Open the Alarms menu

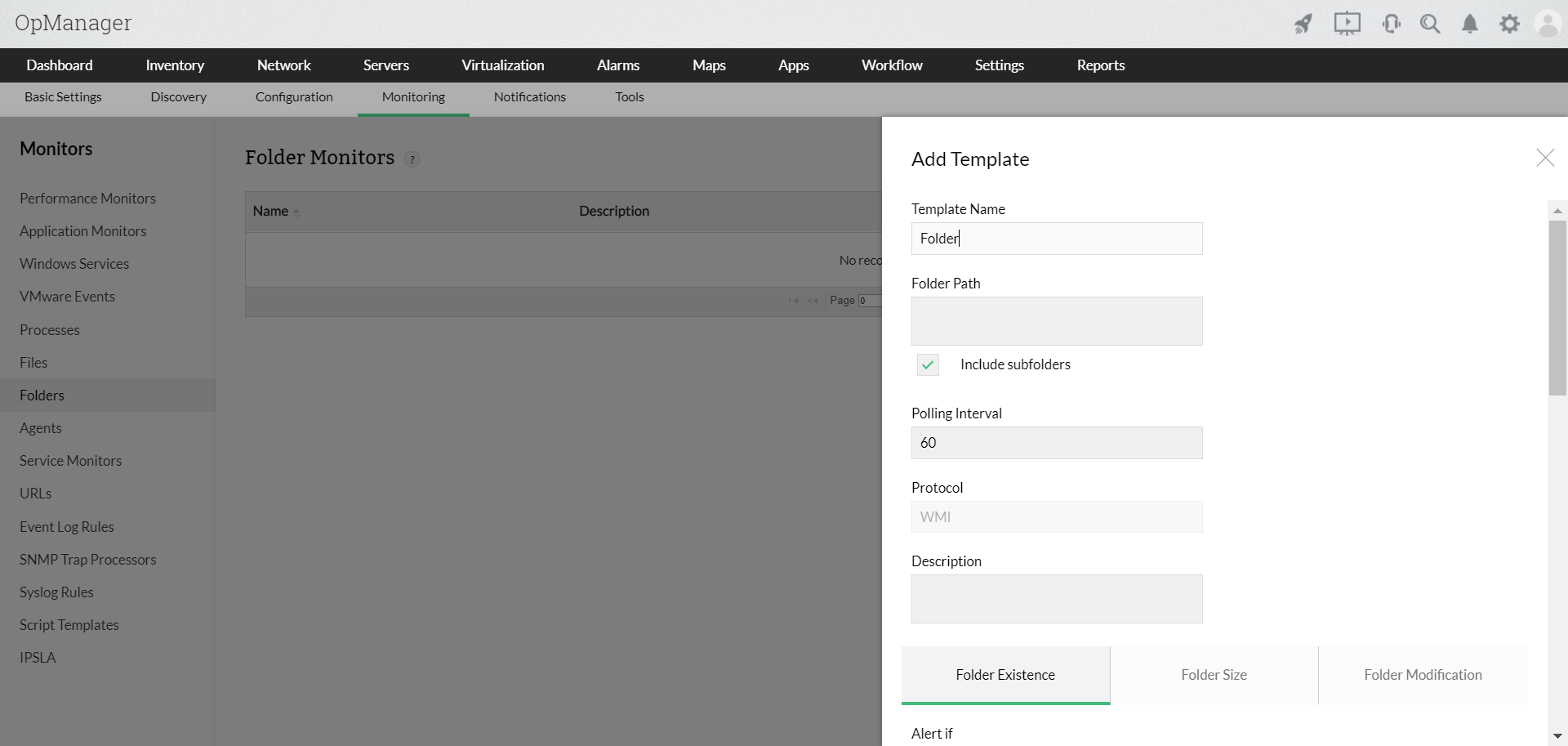(x=618, y=65)
